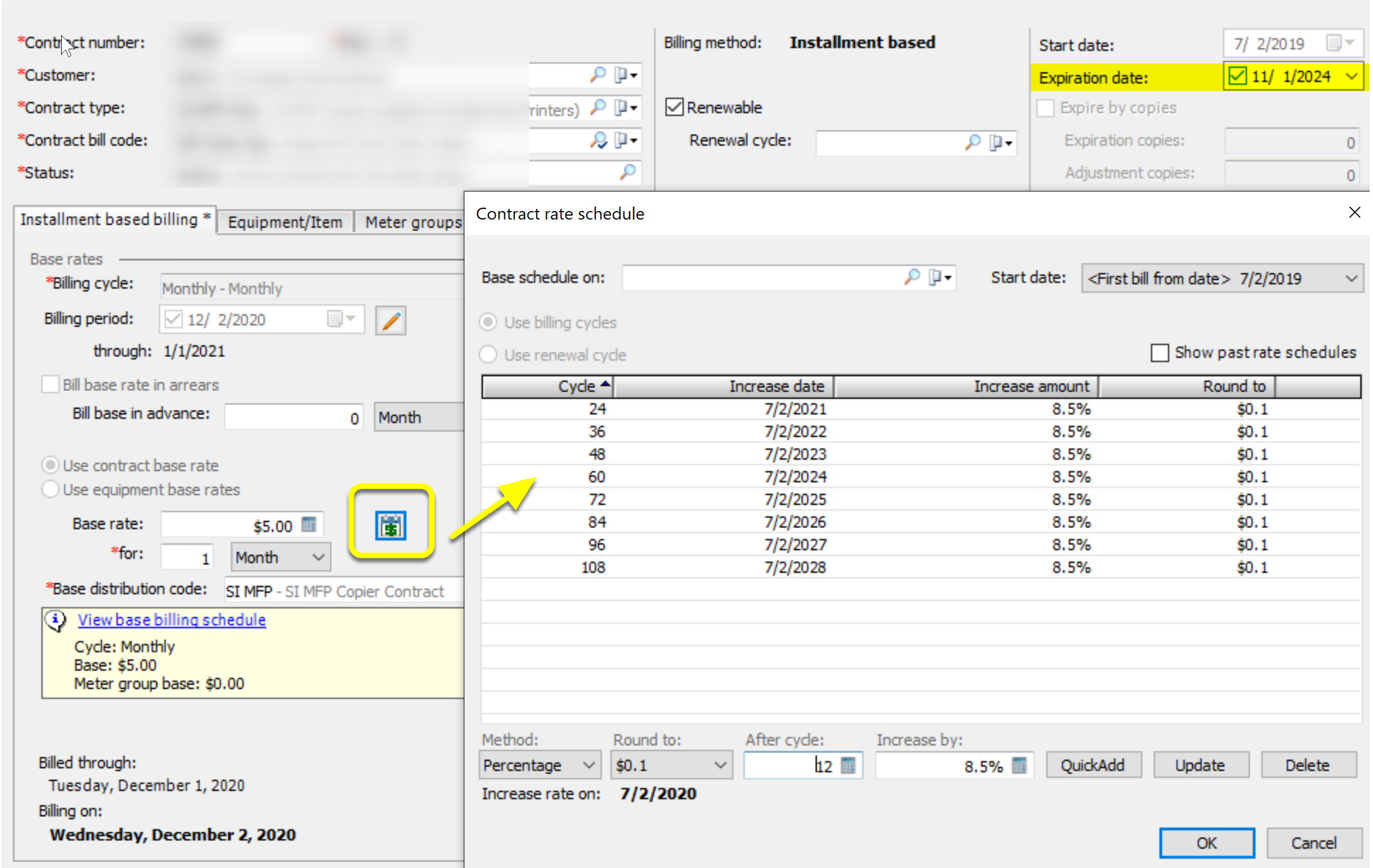Select the cycle 60 row dated 7/2/2024

click(x=920, y=476)
